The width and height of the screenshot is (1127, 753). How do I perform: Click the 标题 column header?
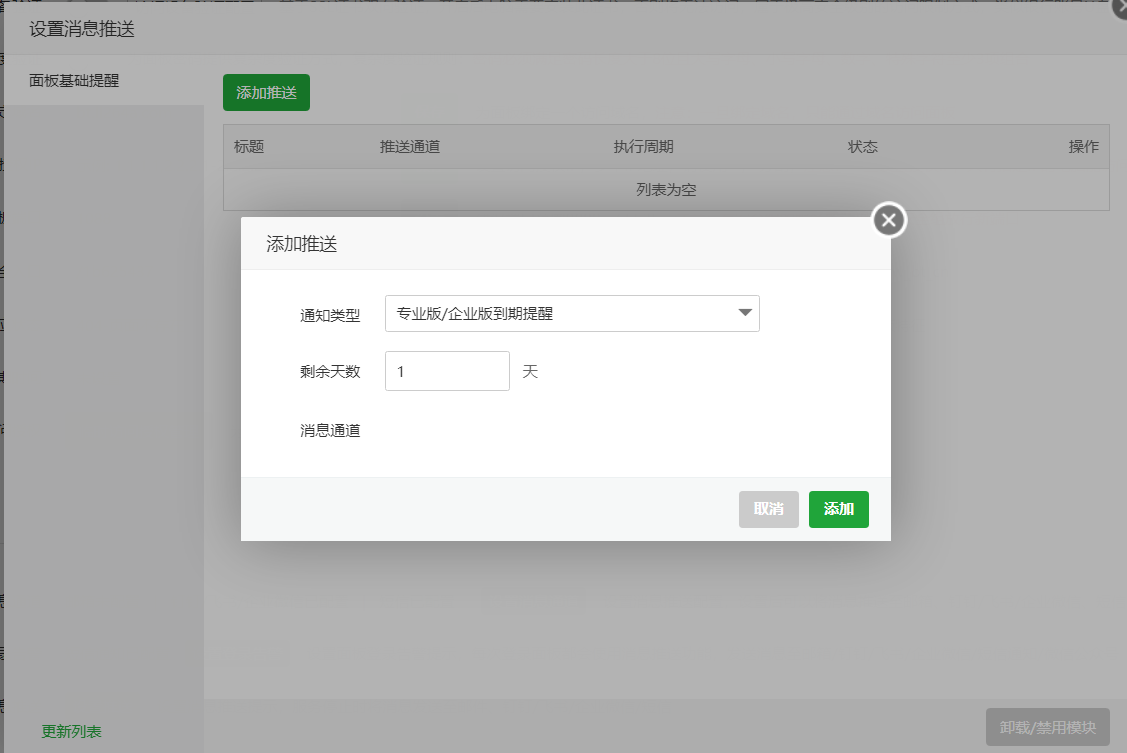pos(249,147)
